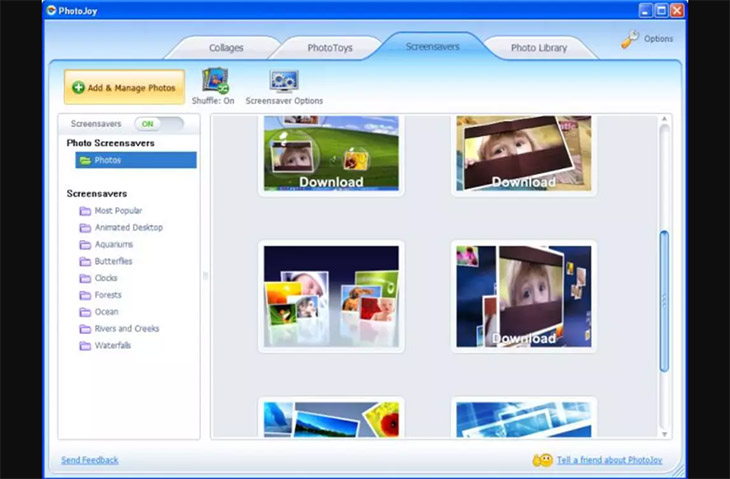Screen dimensions: 730x479
Task: Click the vertical scrollbar thumb
Action: click(x=664, y=301)
